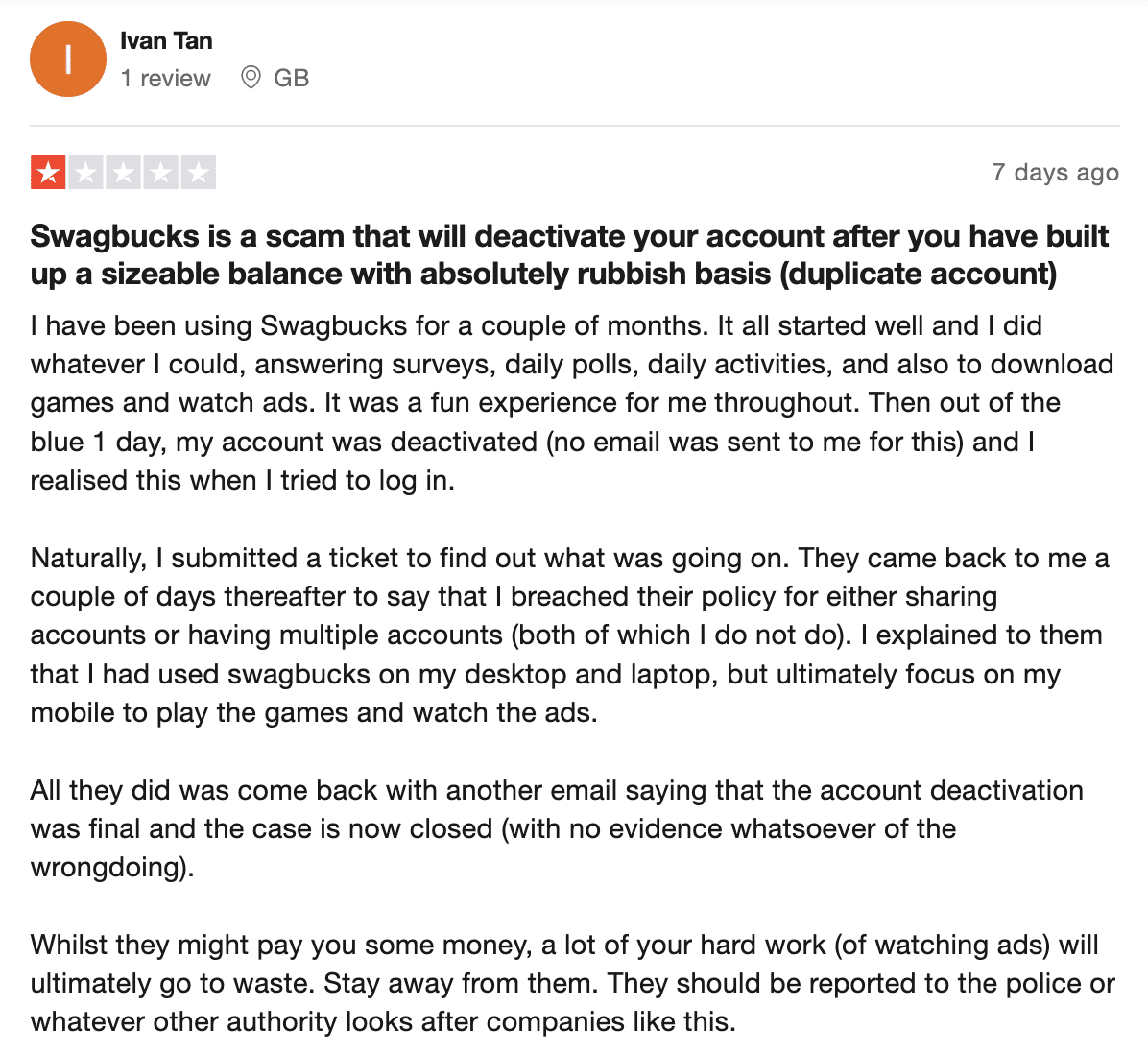Click the paragraph starting 'I have been using Swagbucks'
1148x1054 pixels.
click(572, 402)
